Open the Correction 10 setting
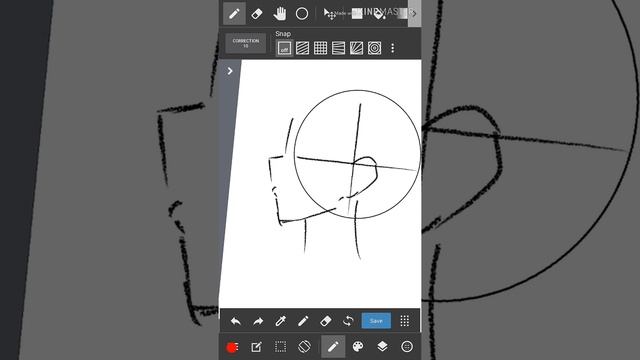640x360 pixels. point(246,43)
